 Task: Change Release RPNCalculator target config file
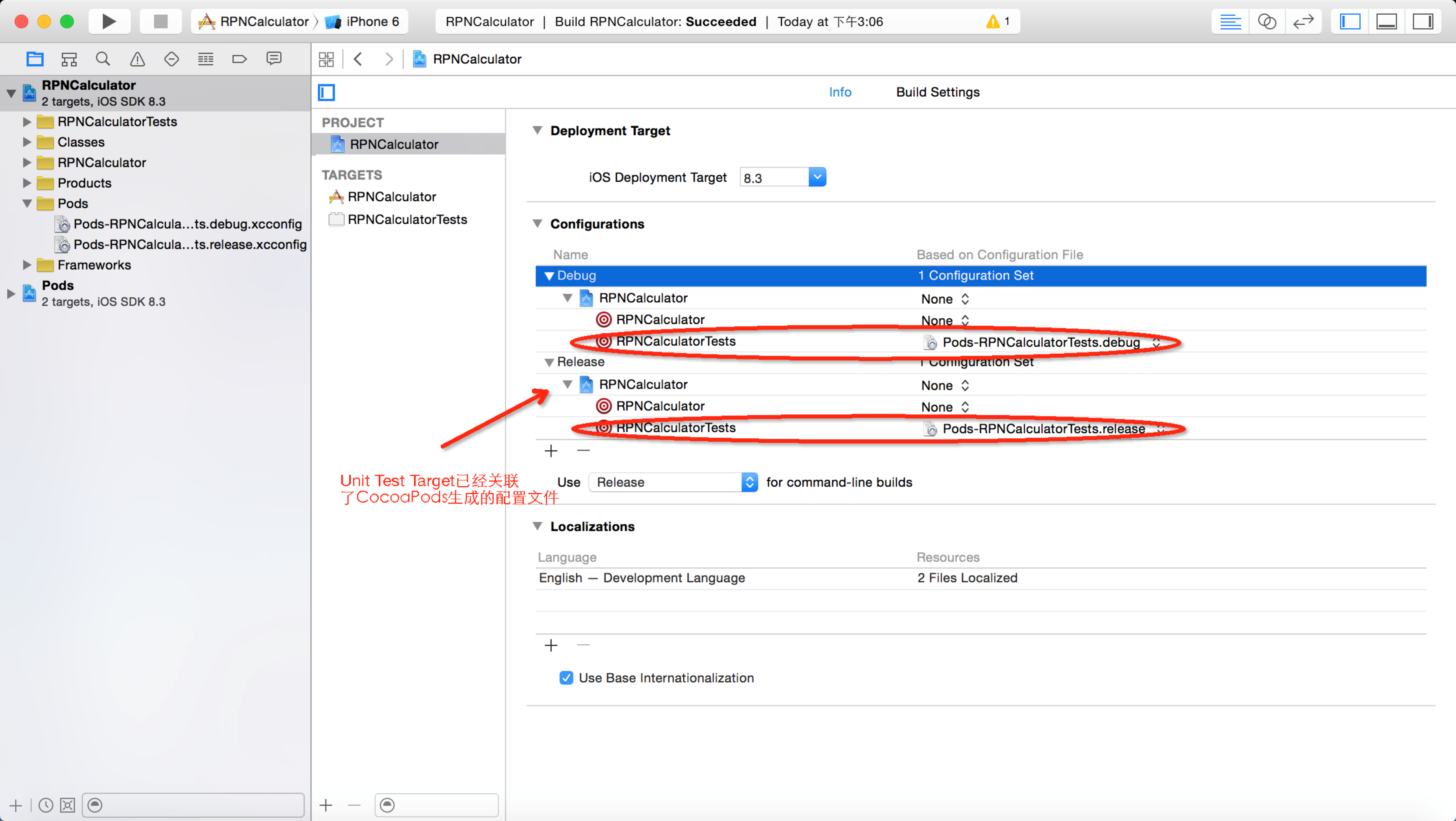coord(945,407)
